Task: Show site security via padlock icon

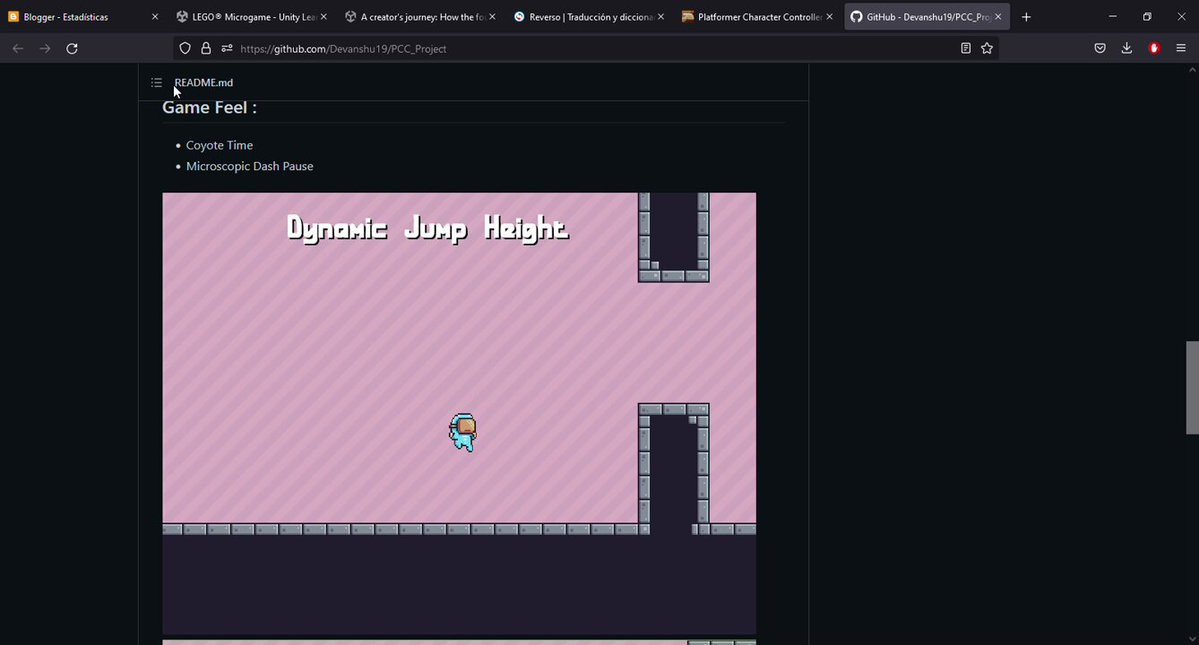Action: coord(206,48)
